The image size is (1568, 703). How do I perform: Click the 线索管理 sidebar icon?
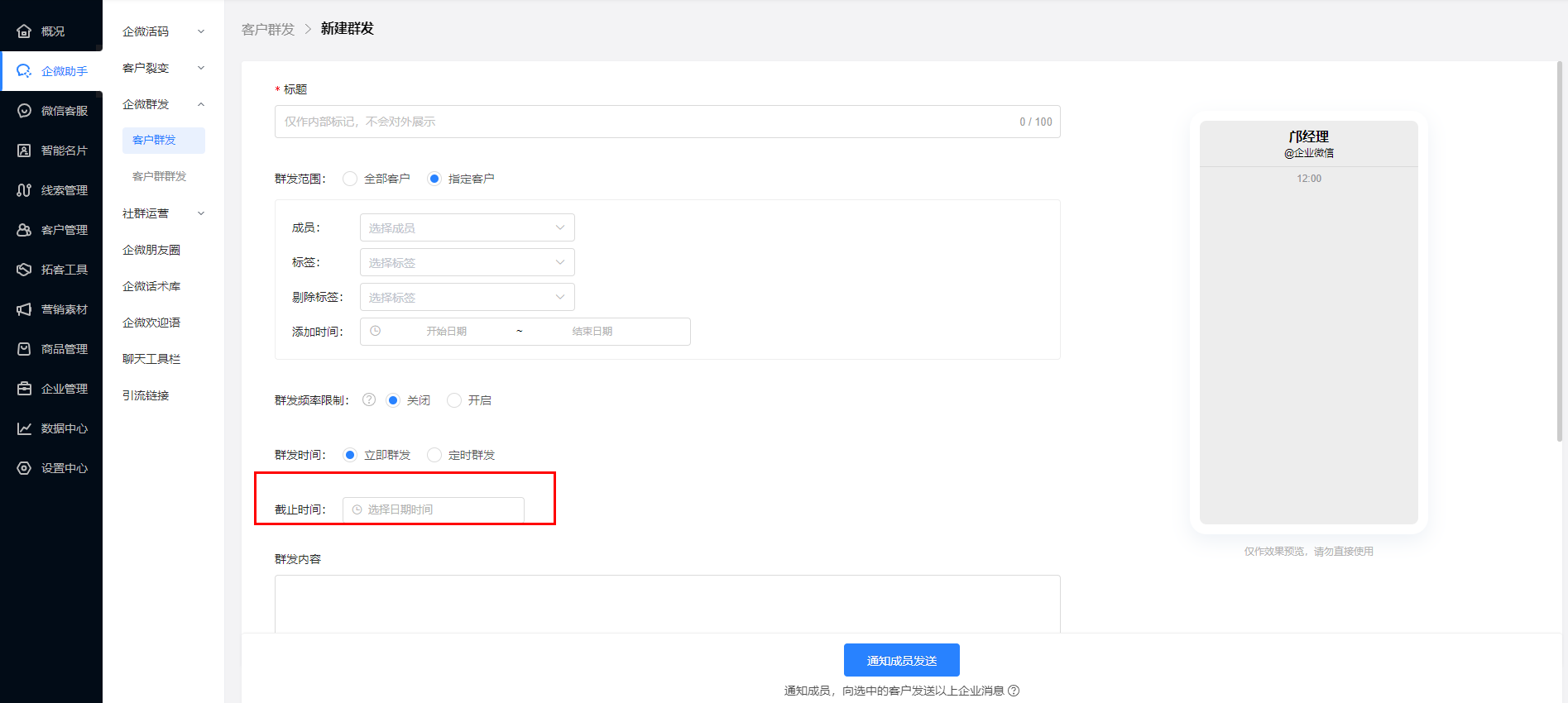coord(24,190)
